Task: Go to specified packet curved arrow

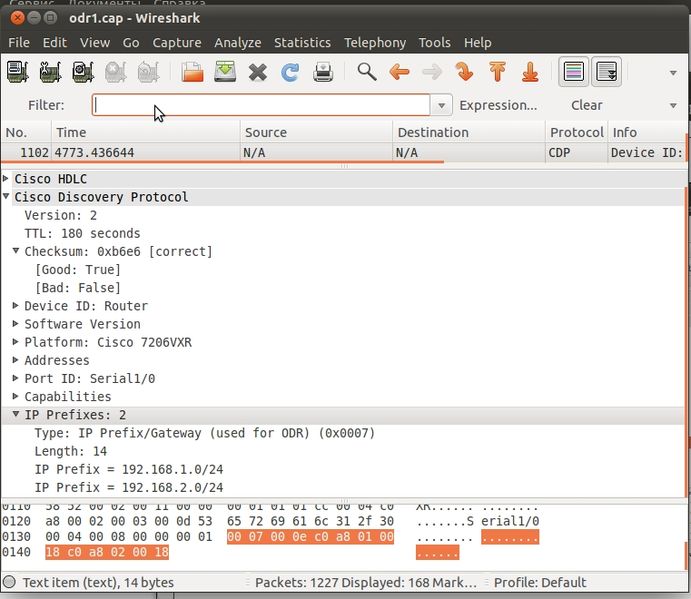Action: 464,71
